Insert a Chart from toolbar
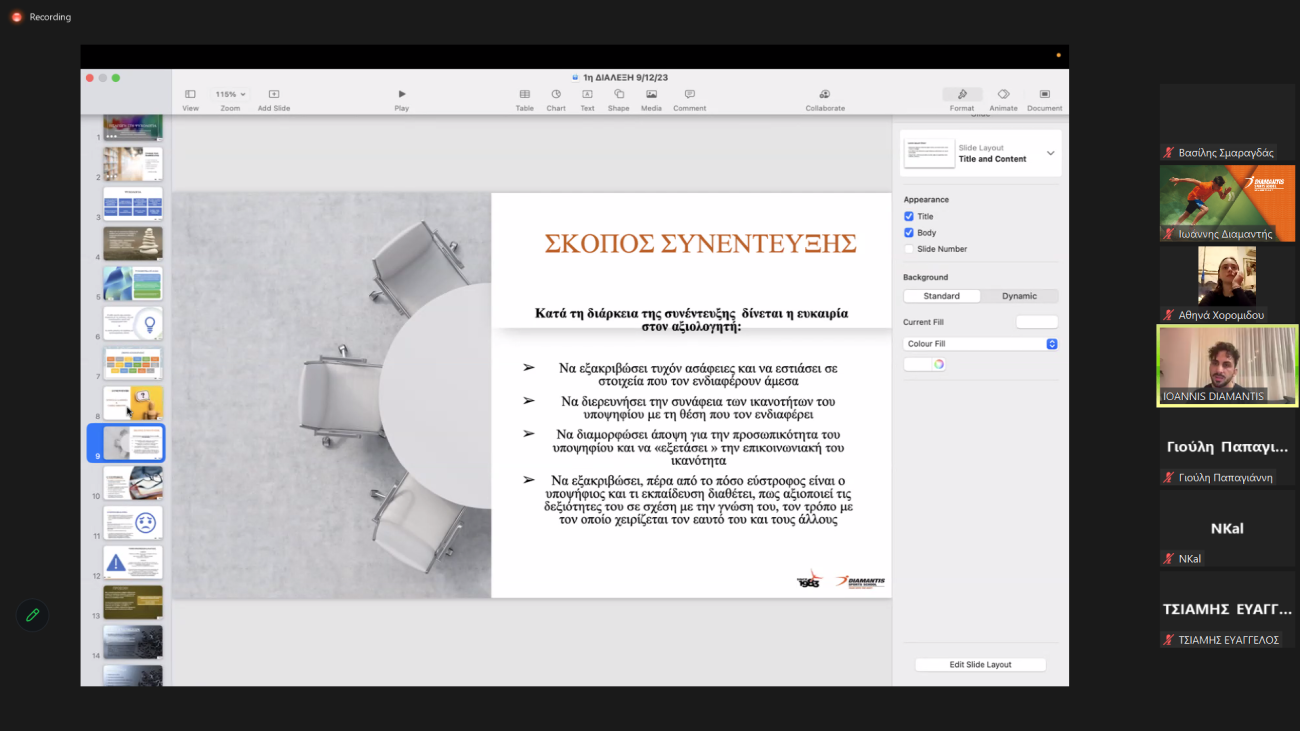This screenshot has width=1300, height=731. [556, 94]
